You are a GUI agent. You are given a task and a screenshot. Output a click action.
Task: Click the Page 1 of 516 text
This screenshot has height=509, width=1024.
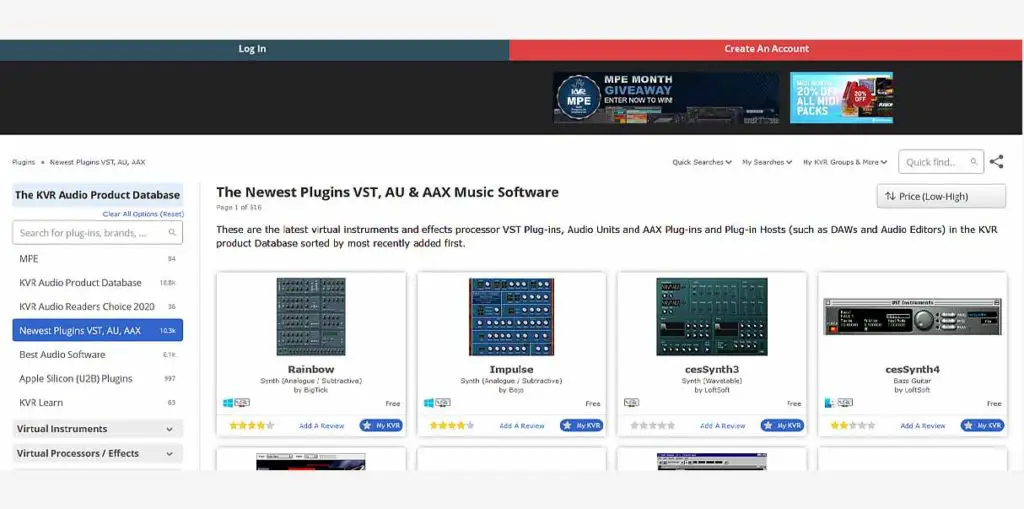[239, 207]
